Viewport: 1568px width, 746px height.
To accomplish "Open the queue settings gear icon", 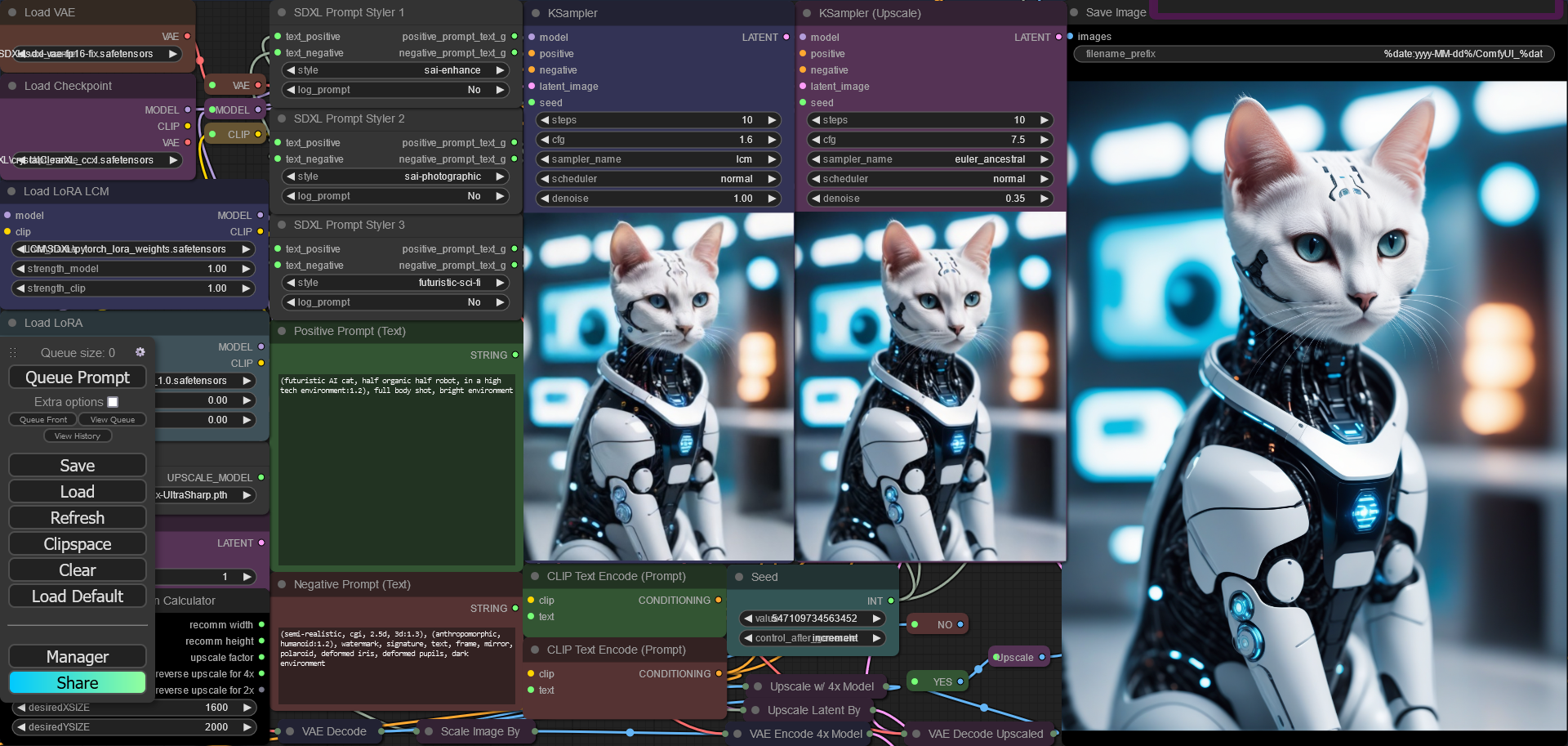I will pyautogui.click(x=140, y=352).
